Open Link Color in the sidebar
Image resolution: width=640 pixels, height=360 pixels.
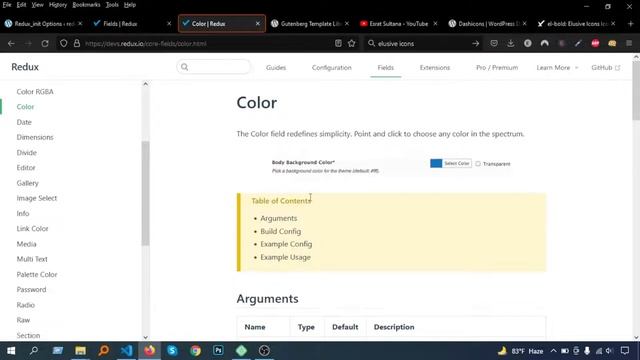pyautogui.click(x=32, y=229)
